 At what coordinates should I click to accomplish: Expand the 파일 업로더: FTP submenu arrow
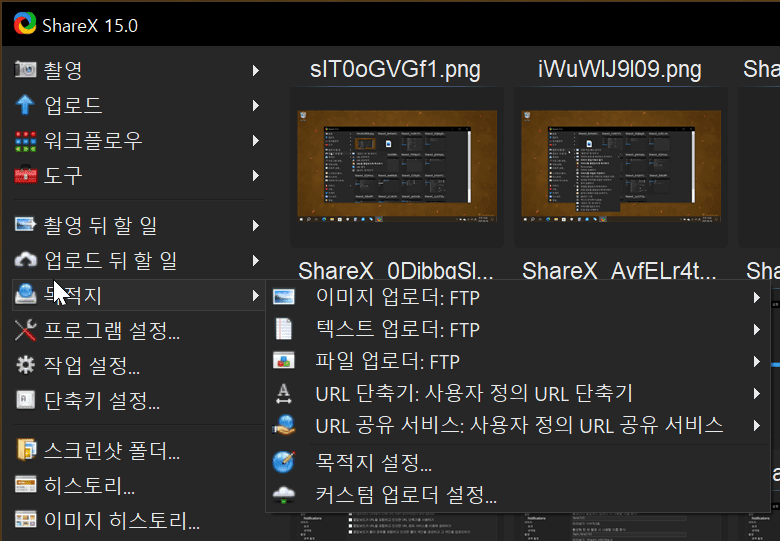(757, 361)
